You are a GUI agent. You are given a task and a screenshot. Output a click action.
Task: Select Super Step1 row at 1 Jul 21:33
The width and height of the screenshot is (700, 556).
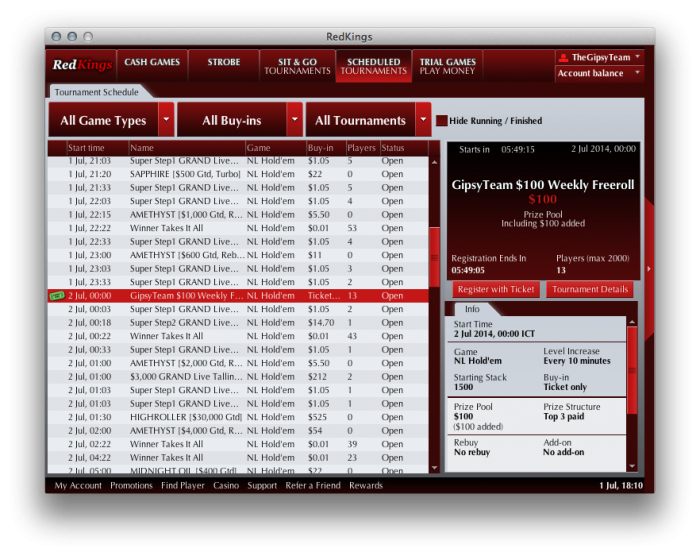(238, 188)
